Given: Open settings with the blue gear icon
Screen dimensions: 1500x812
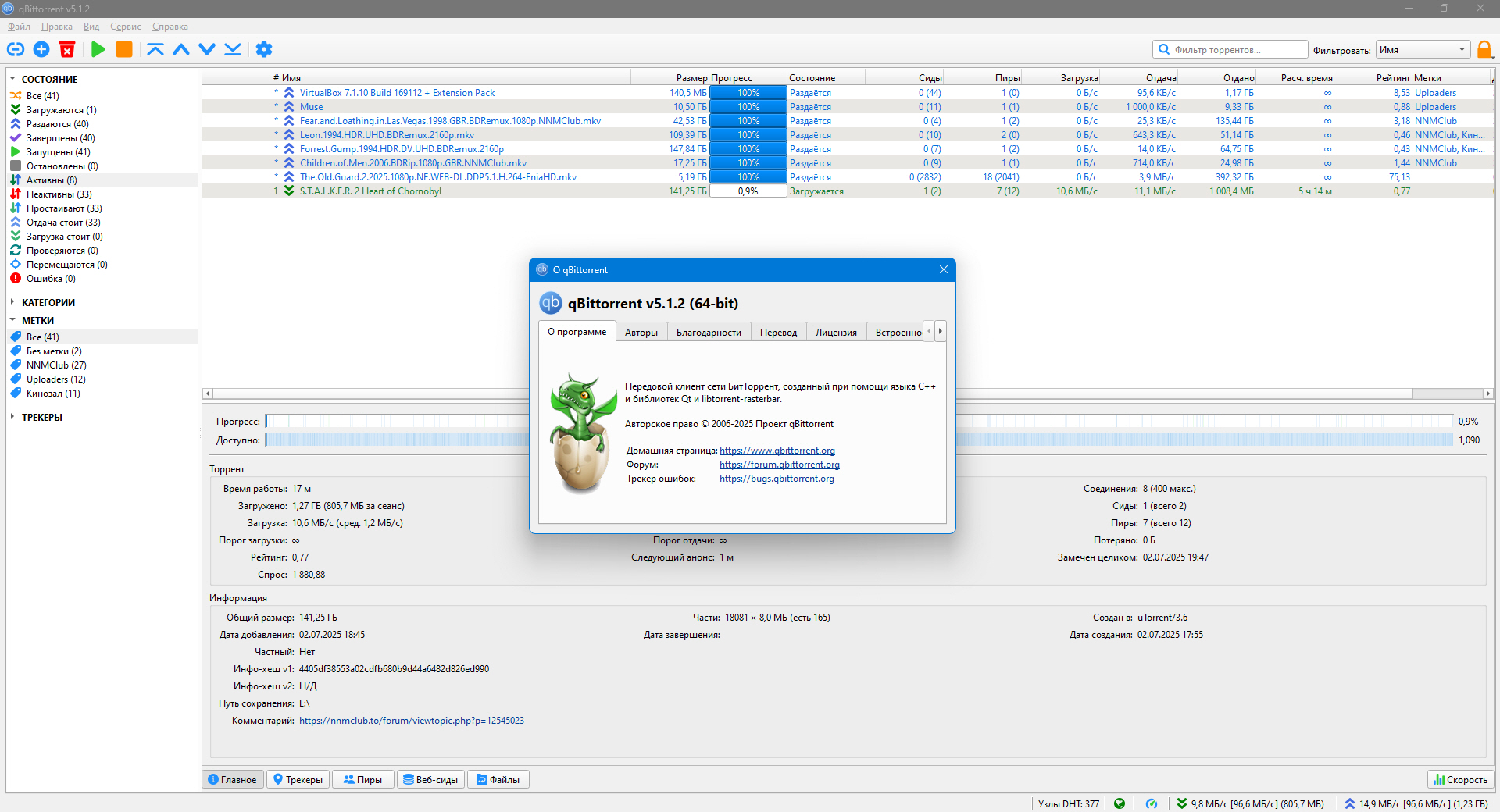Looking at the screenshot, I should [x=264, y=49].
